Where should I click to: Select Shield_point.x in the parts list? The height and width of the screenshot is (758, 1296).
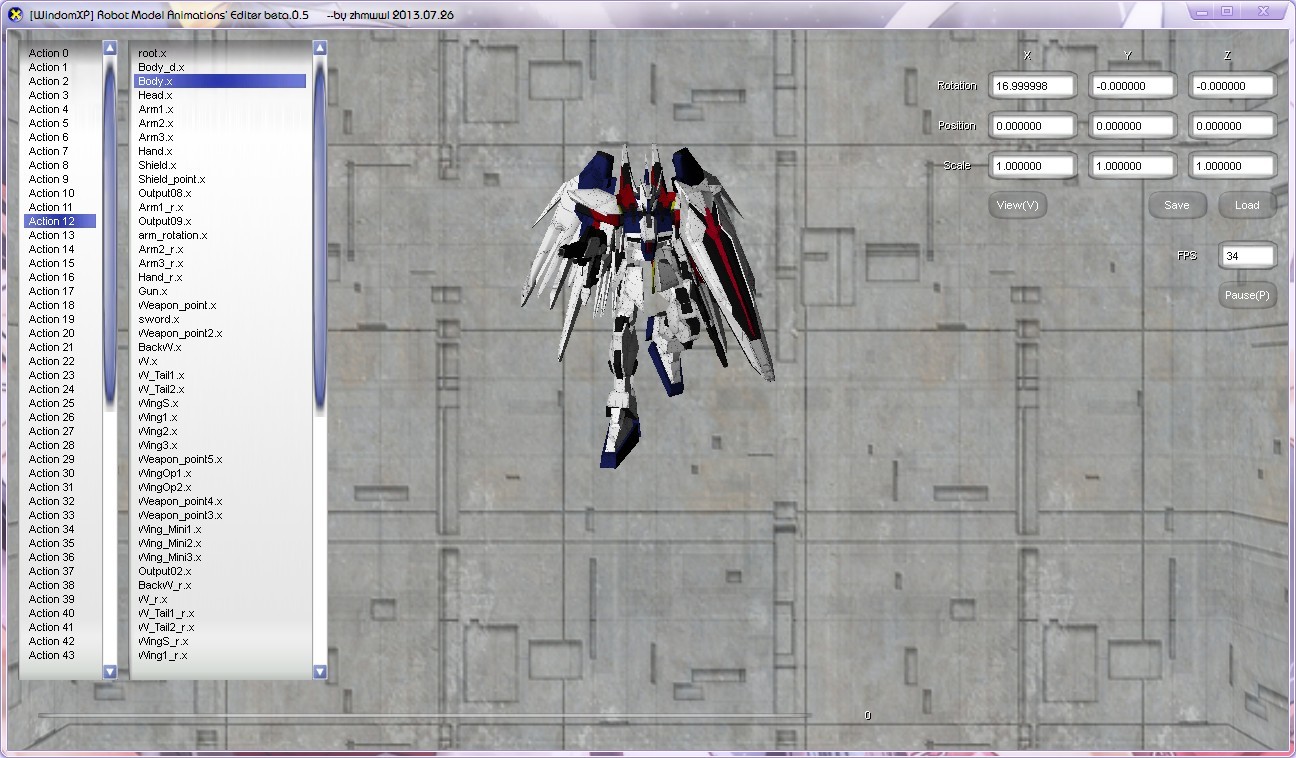point(220,179)
